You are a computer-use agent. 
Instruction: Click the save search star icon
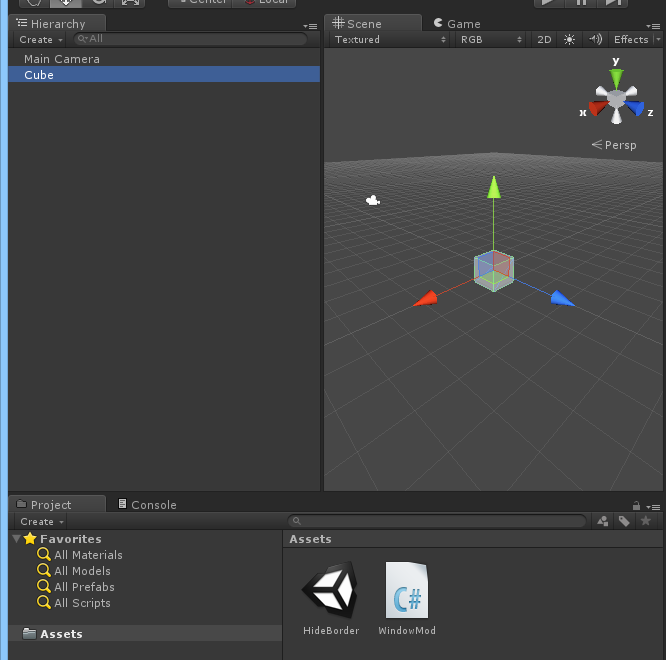click(646, 521)
